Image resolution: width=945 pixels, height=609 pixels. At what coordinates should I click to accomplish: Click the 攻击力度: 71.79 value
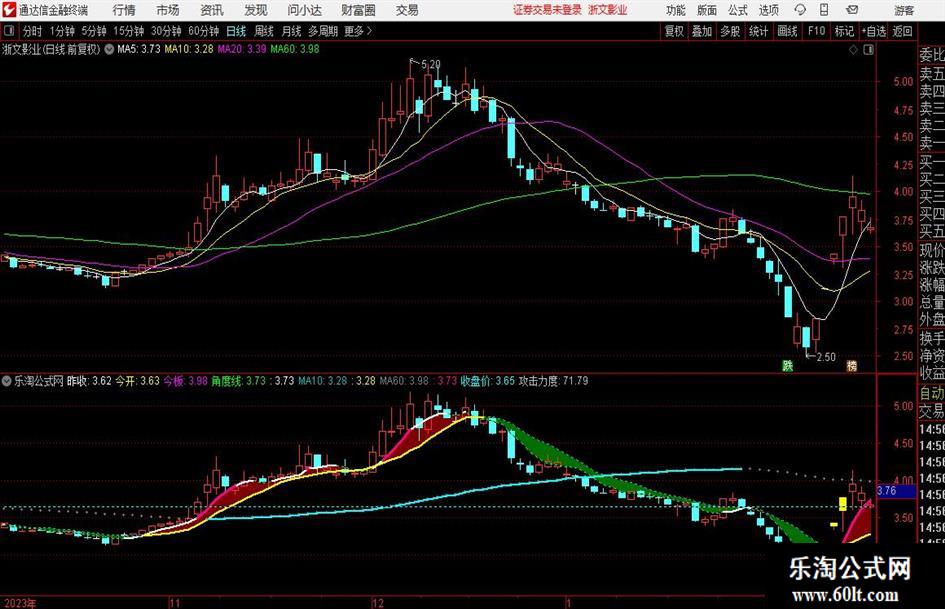[553, 381]
